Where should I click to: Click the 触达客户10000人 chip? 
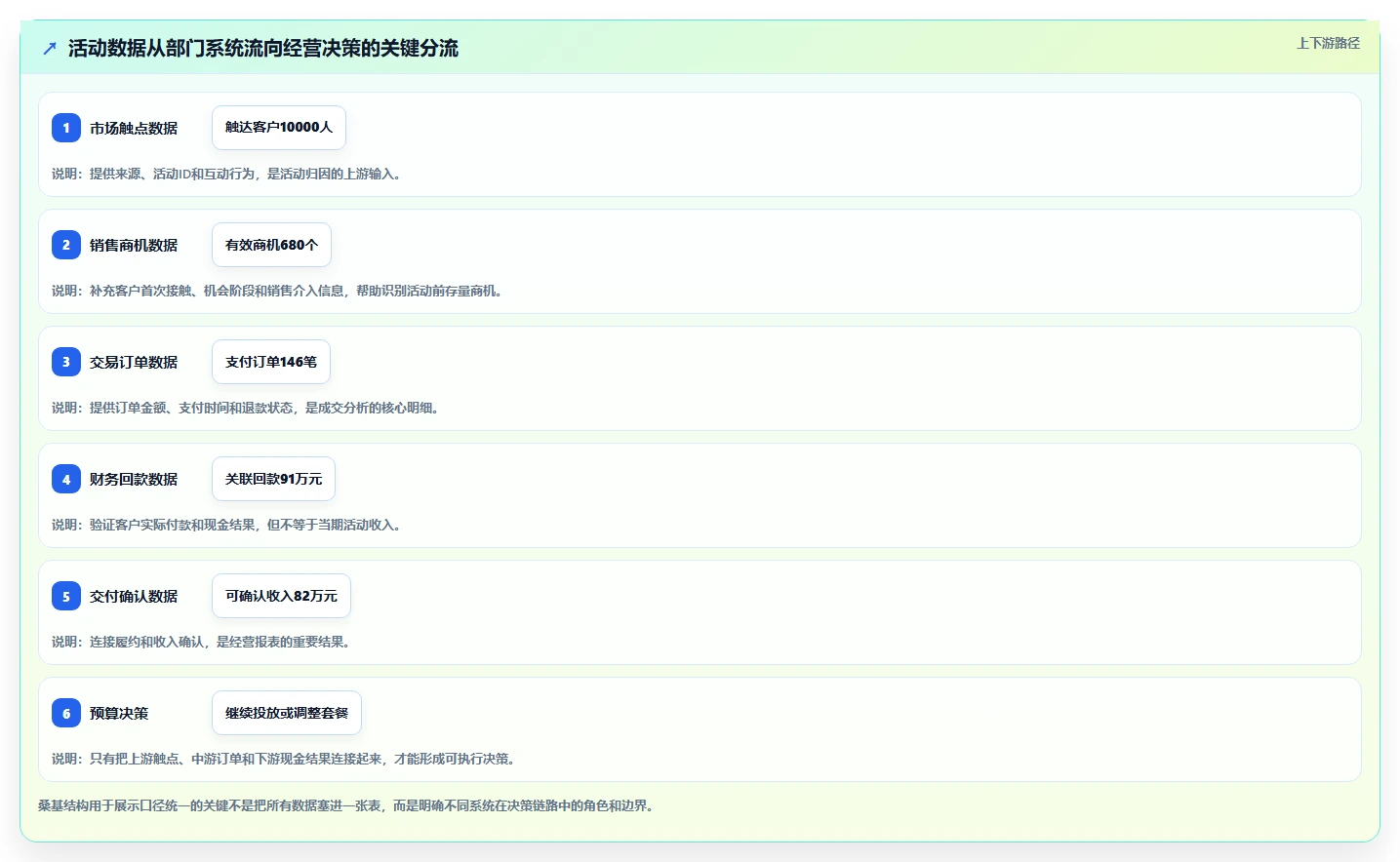[x=279, y=128]
